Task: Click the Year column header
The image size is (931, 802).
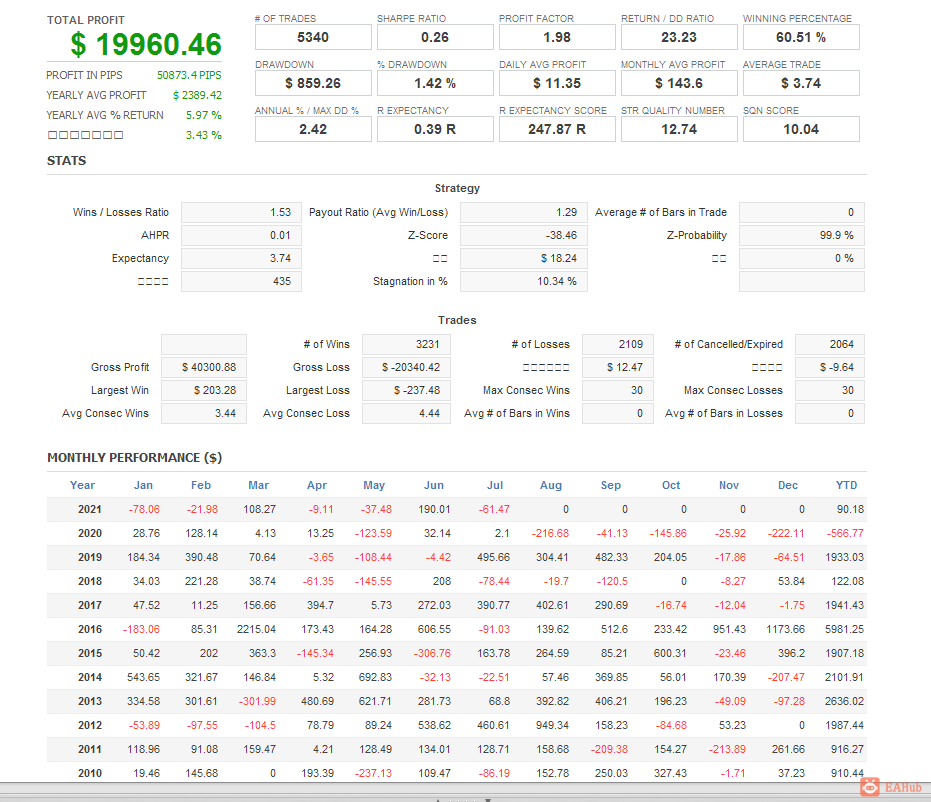Action: tap(83, 485)
